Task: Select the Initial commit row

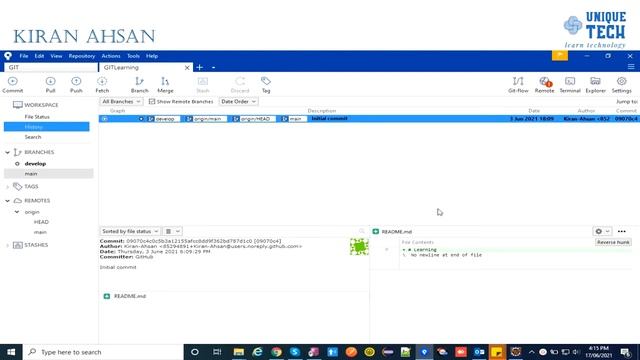Action: point(369,119)
